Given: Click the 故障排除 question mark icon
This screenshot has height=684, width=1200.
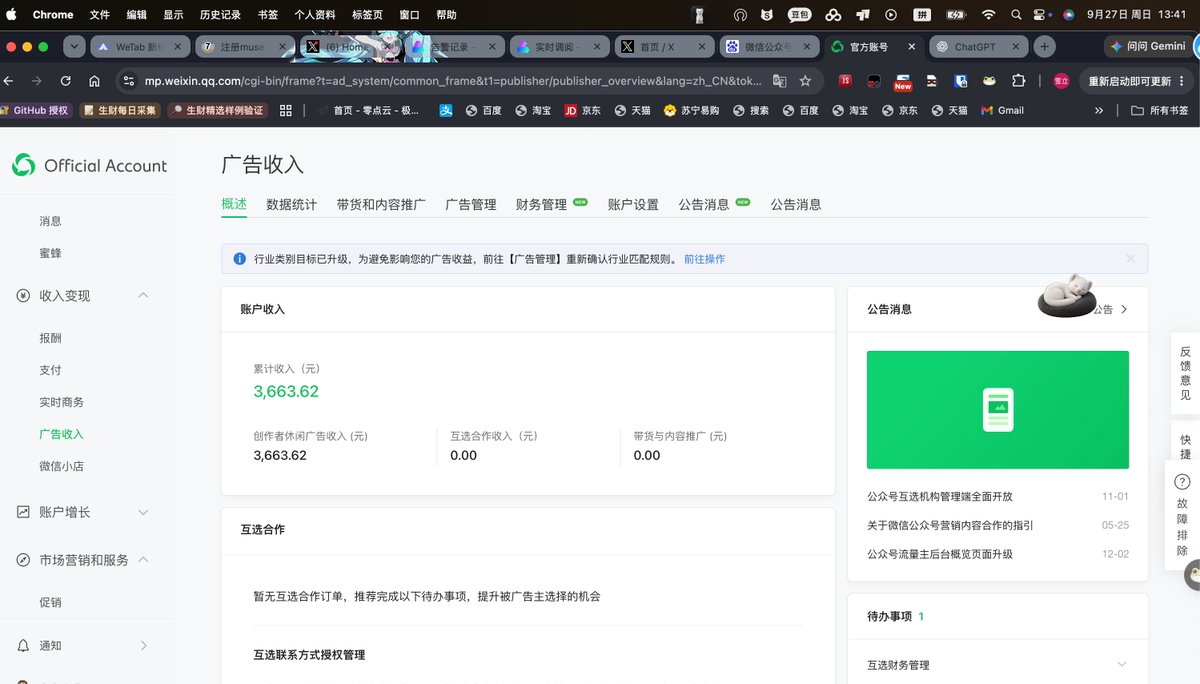Looking at the screenshot, I should tap(1182, 482).
